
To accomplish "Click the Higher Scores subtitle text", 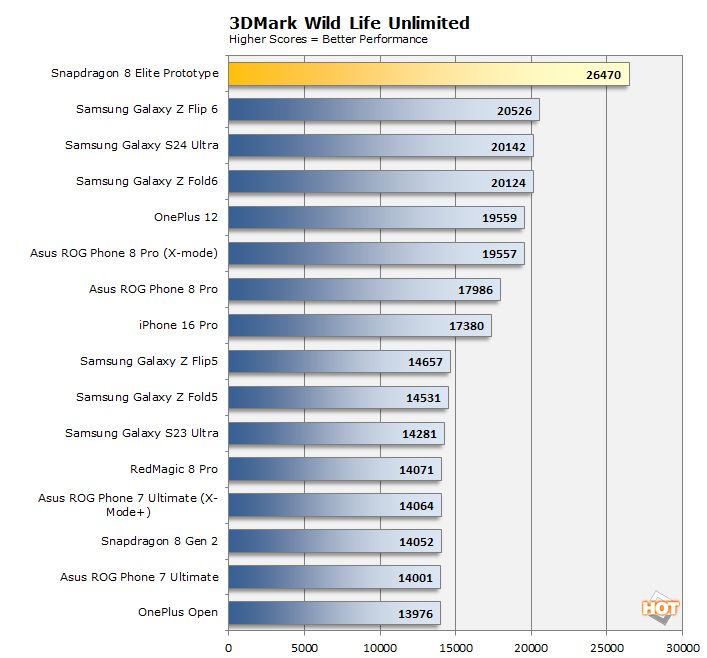I will pyautogui.click(x=328, y=40).
